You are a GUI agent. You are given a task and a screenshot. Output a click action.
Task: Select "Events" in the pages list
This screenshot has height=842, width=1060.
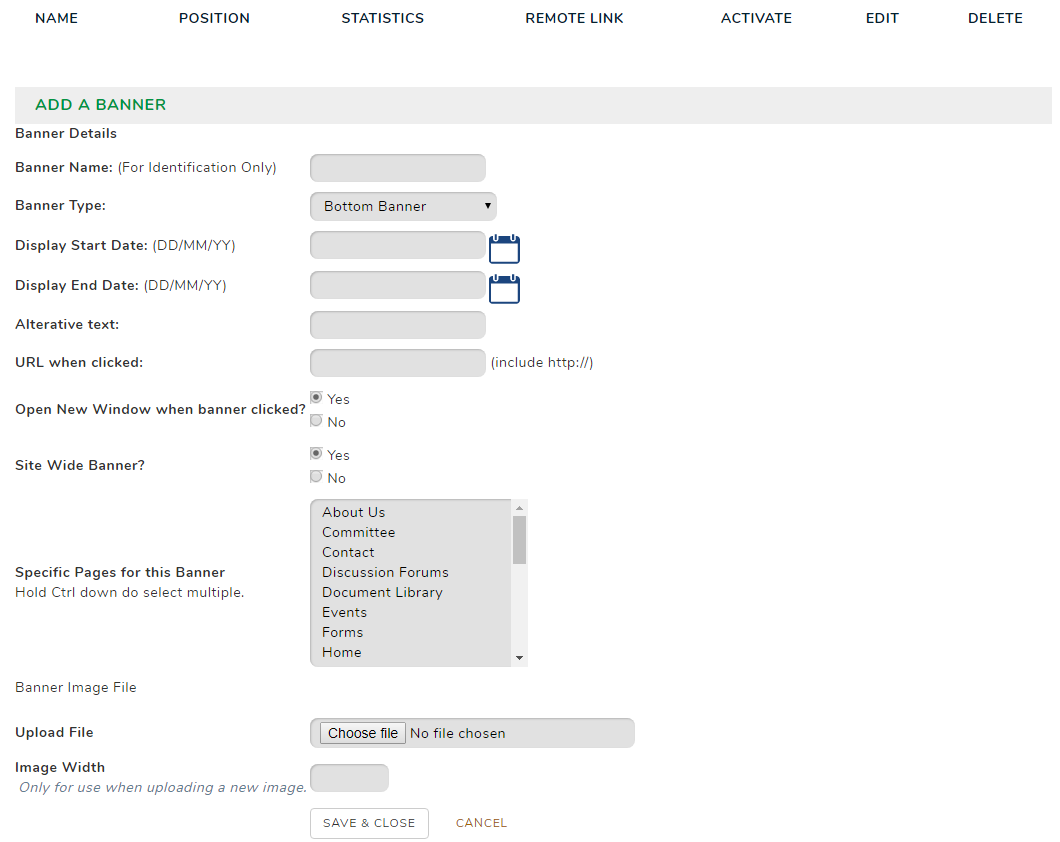click(x=344, y=612)
